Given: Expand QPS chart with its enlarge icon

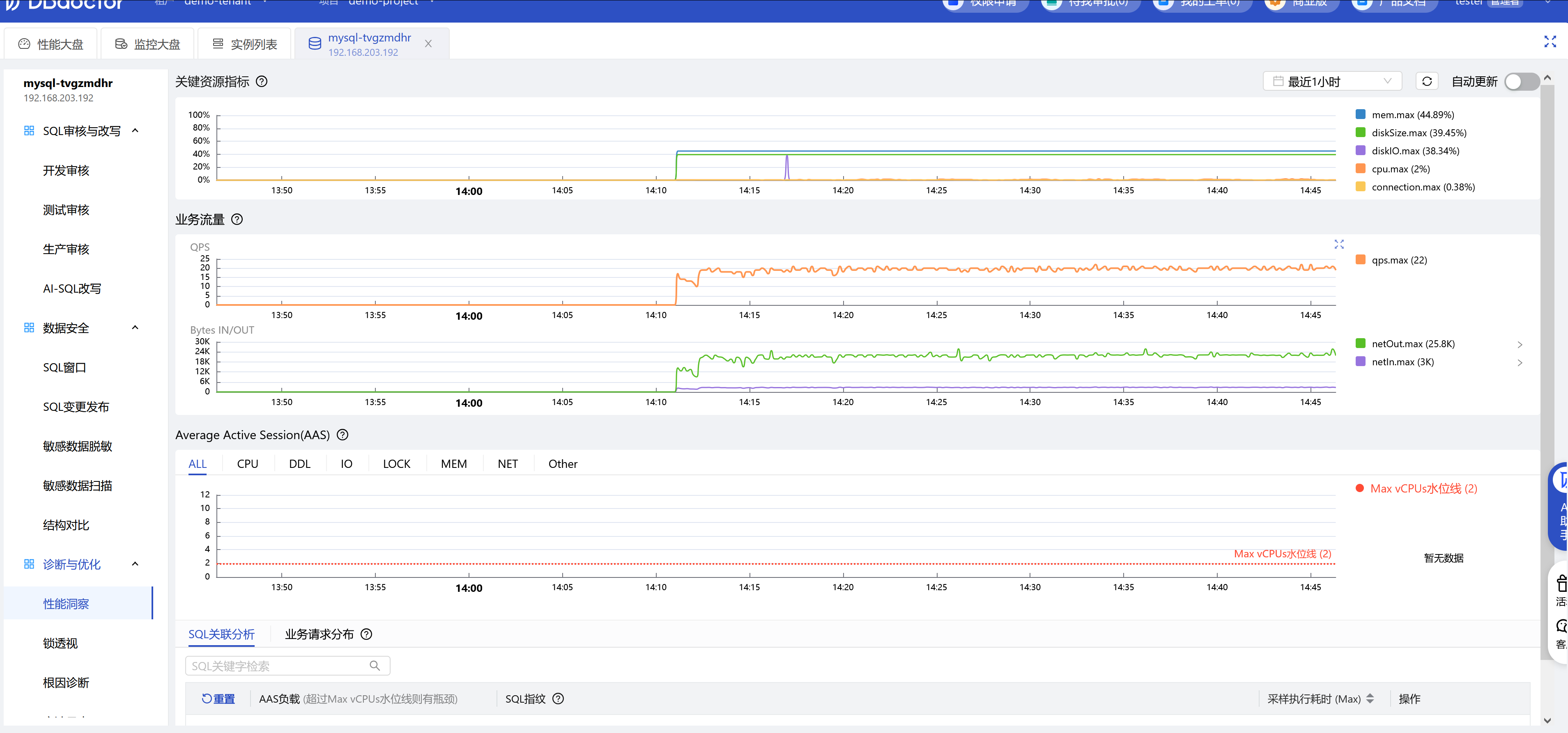Looking at the screenshot, I should (1339, 244).
